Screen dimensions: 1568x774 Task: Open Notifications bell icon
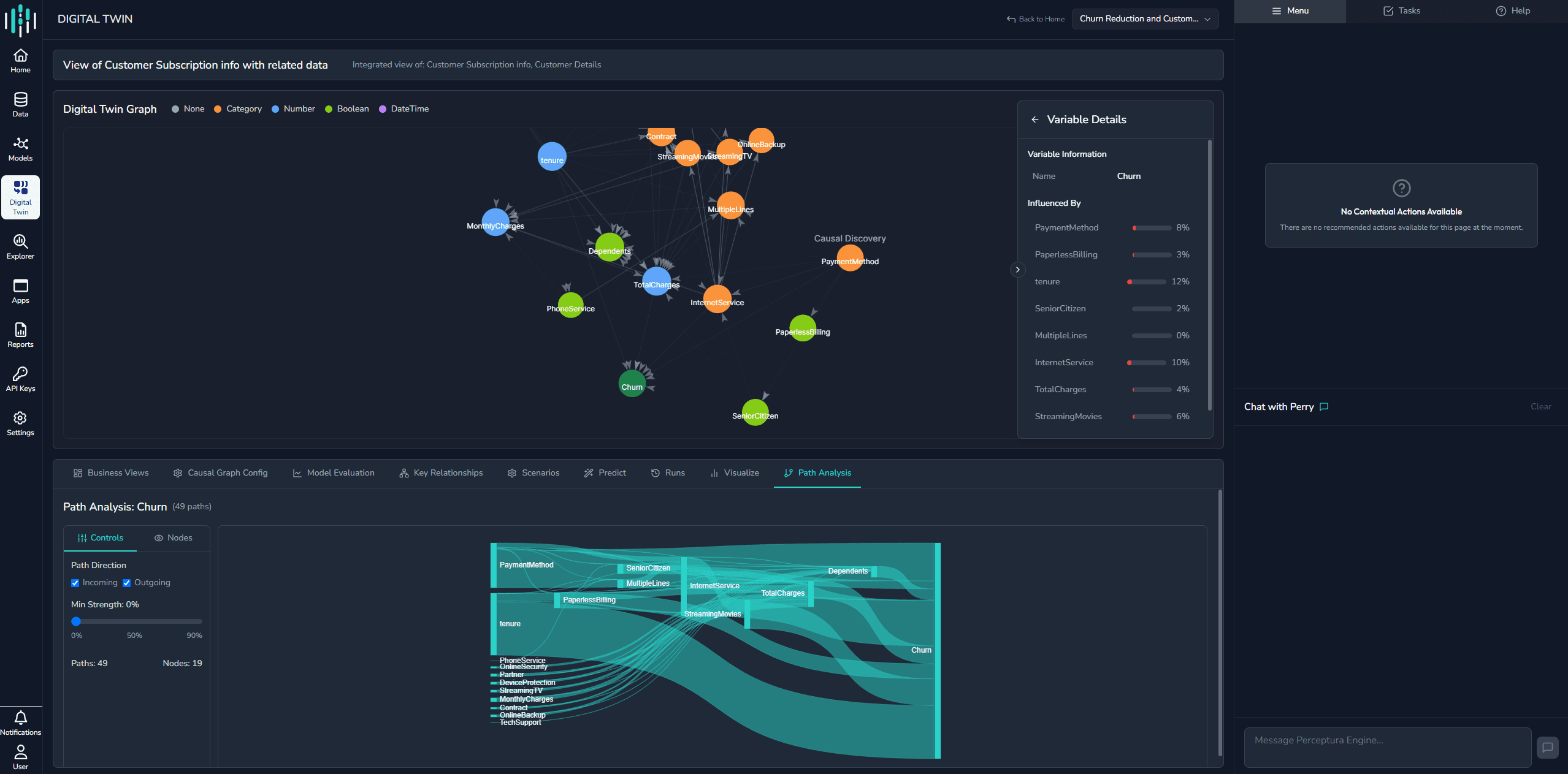tap(20, 723)
